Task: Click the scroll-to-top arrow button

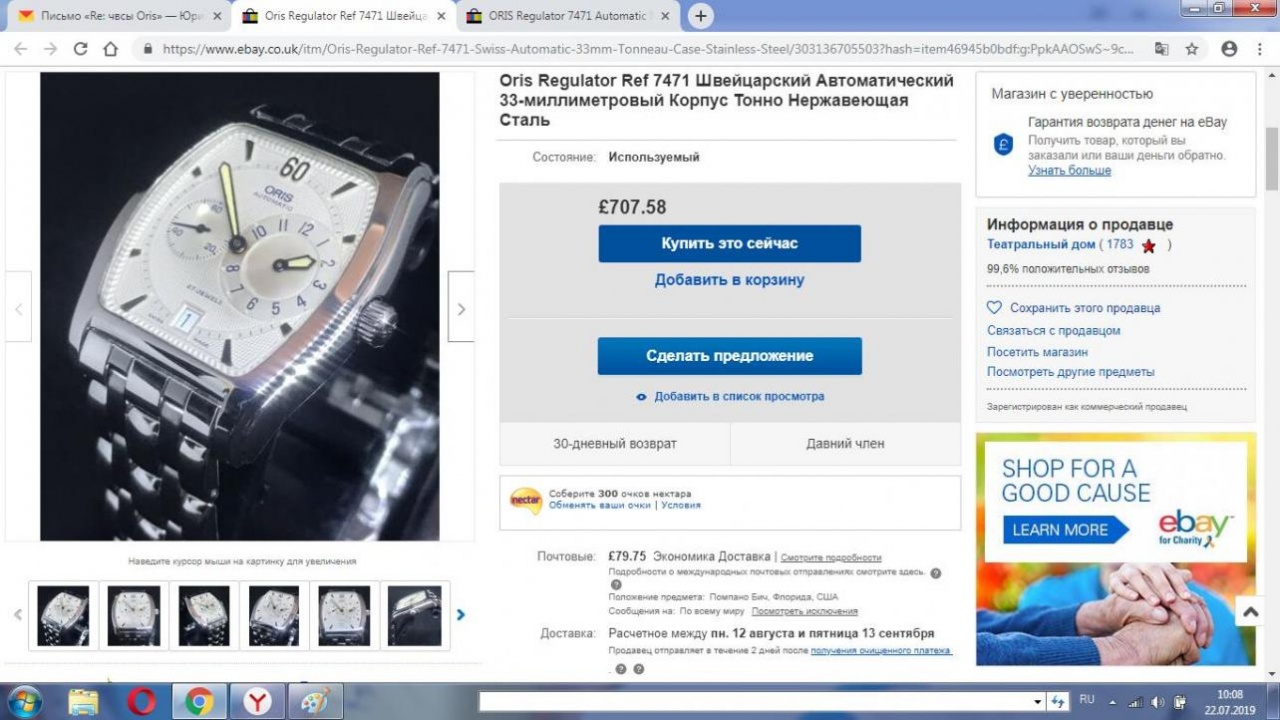Action: [x=1250, y=611]
